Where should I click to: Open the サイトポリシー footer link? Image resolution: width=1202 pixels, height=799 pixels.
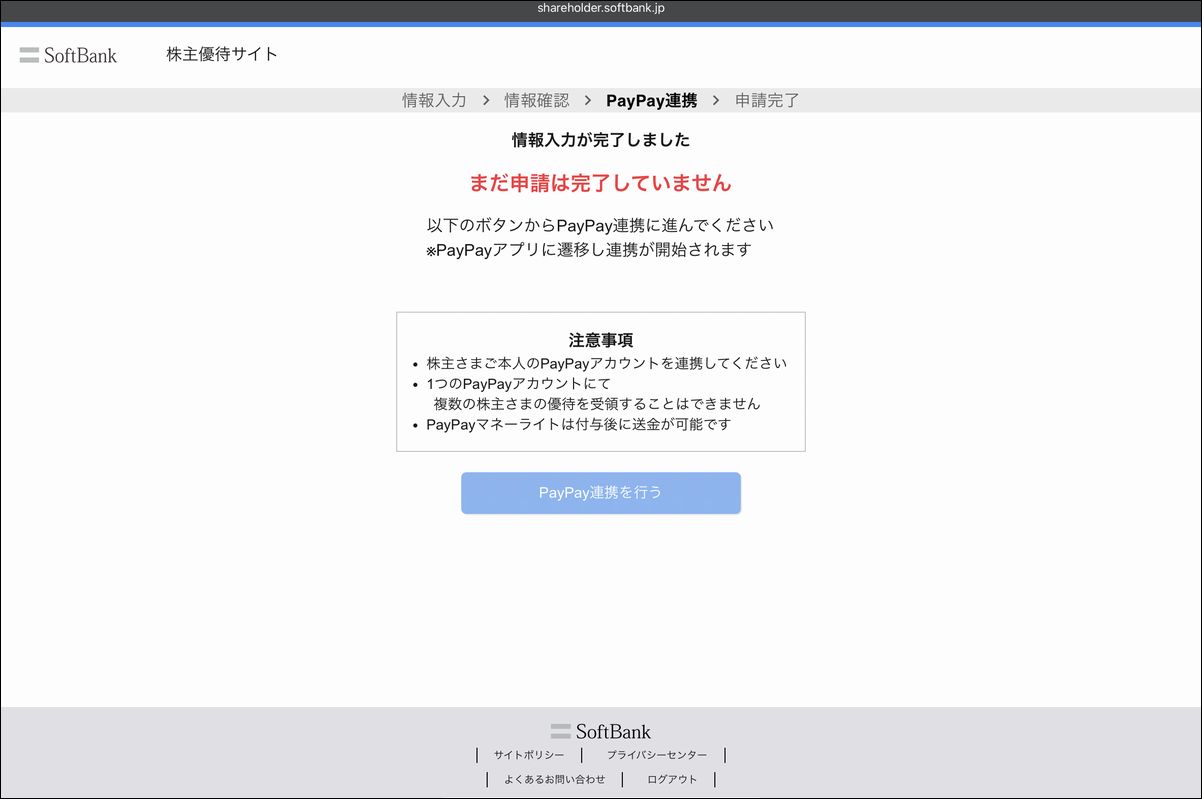[x=529, y=755]
